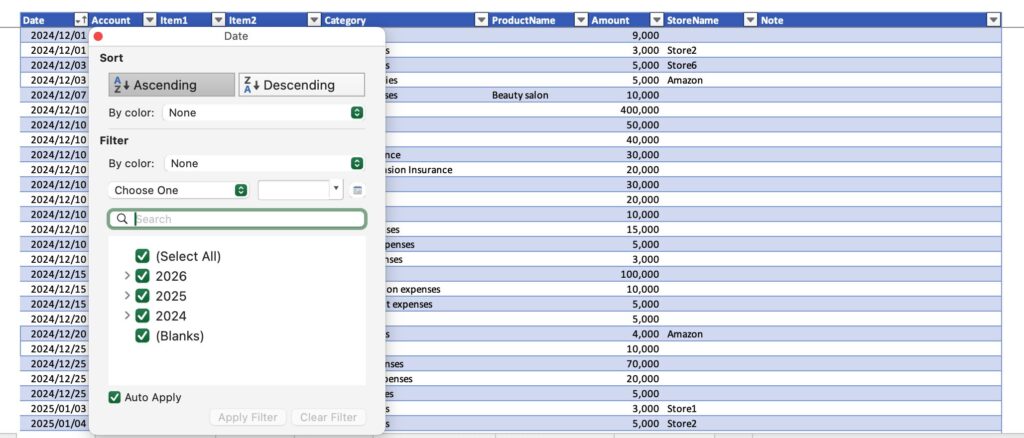Screen dimensions: 1024x438
Task: Open the Choose One condition dropdown
Action: (x=178, y=190)
